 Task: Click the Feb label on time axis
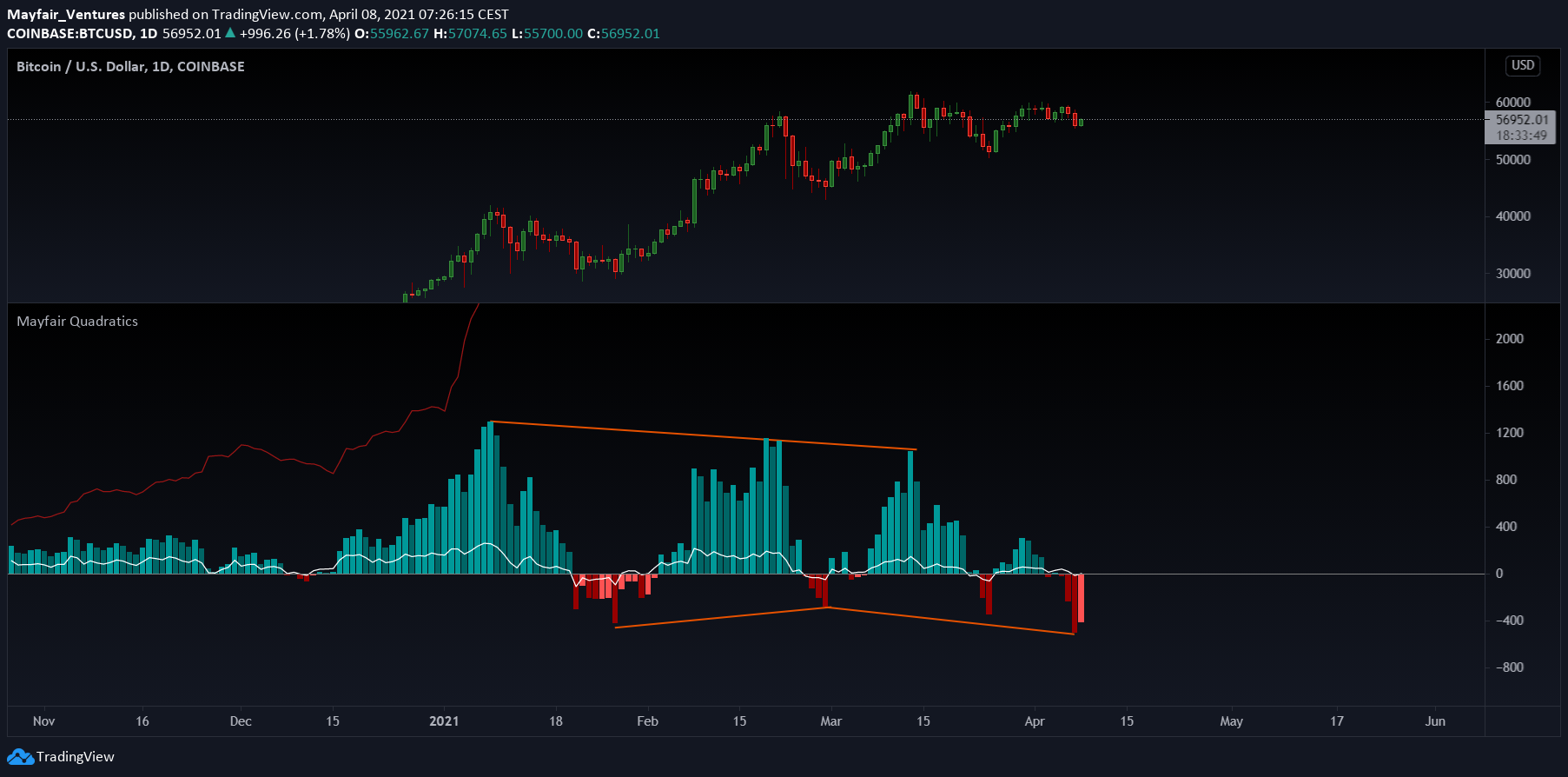647,721
